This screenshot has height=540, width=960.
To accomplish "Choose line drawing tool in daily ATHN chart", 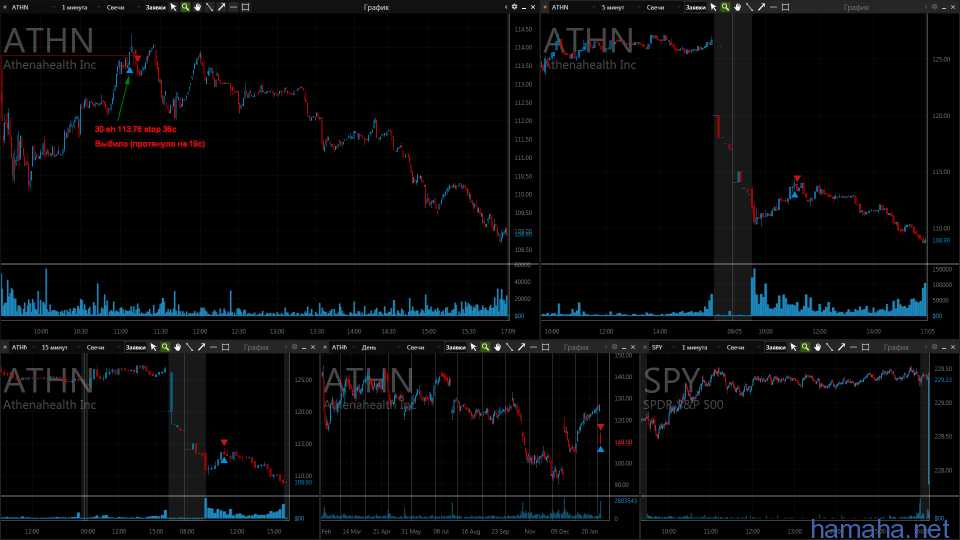I will (509, 347).
